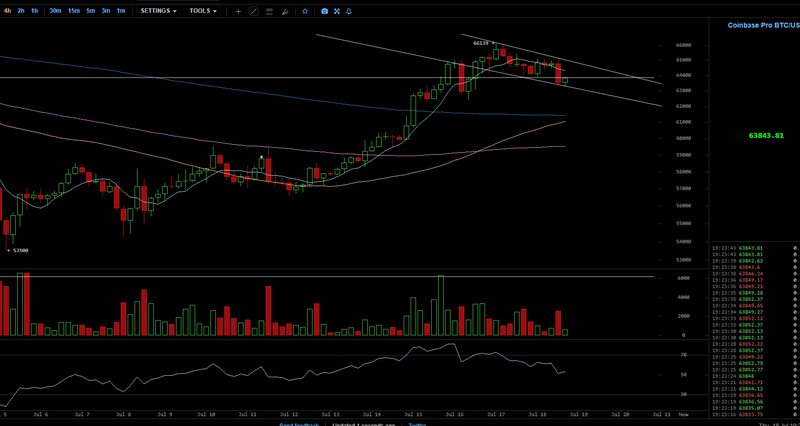Click the large 63843.81 last price
Screen dimensions: 800x426
click(x=766, y=136)
